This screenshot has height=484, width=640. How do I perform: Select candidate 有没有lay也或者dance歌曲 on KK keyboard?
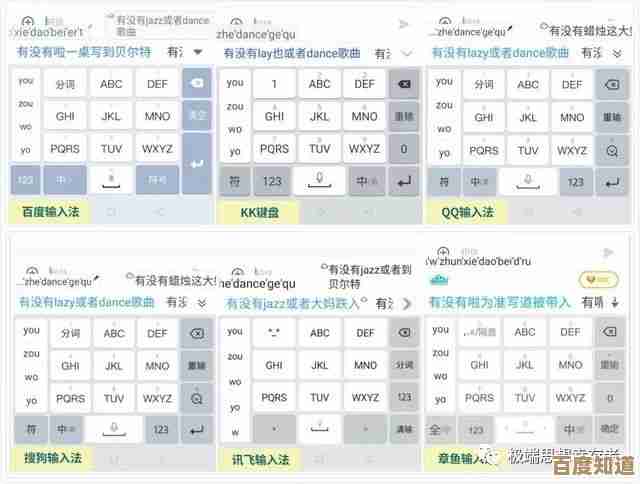pyautogui.click(x=292, y=53)
